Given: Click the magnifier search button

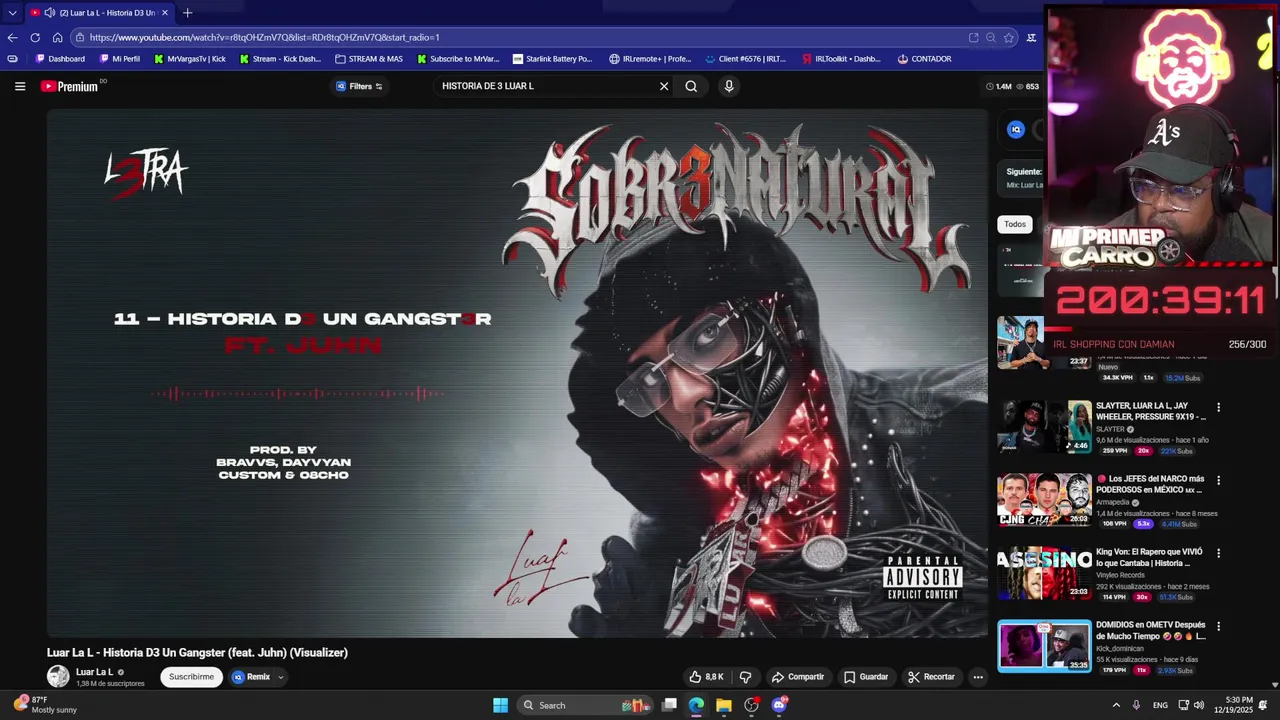Looking at the screenshot, I should tap(691, 87).
